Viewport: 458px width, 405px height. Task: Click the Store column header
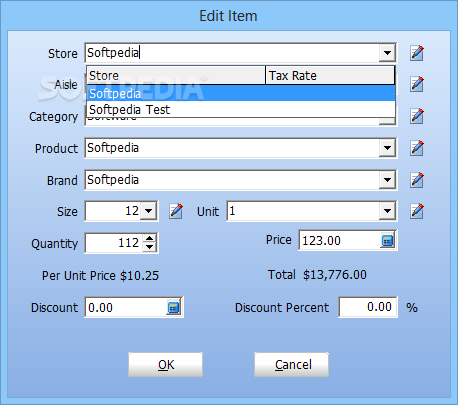(176, 75)
